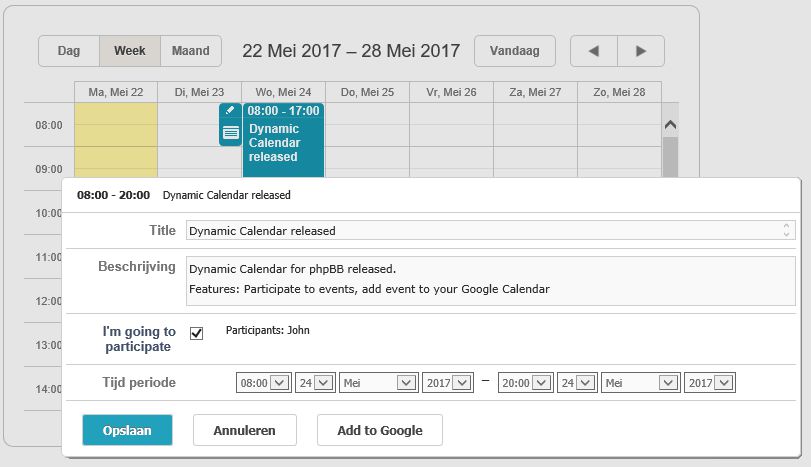
Task: Open the start time 08:00 dropdown
Action: pyautogui.click(x=264, y=383)
